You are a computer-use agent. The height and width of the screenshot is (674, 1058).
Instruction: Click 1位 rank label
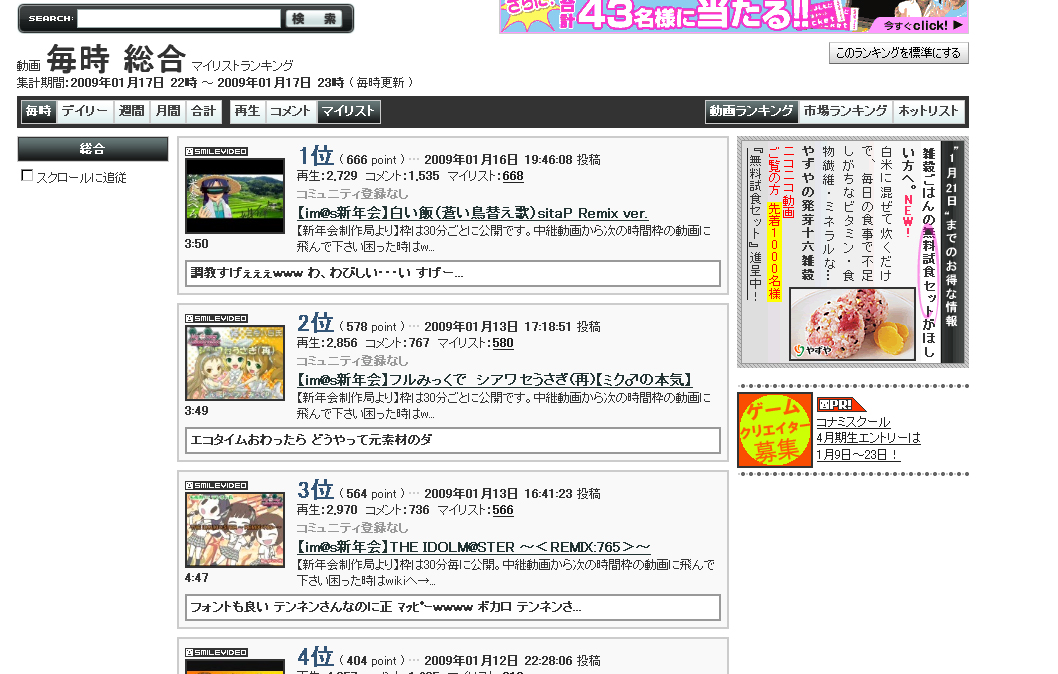coord(316,156)
